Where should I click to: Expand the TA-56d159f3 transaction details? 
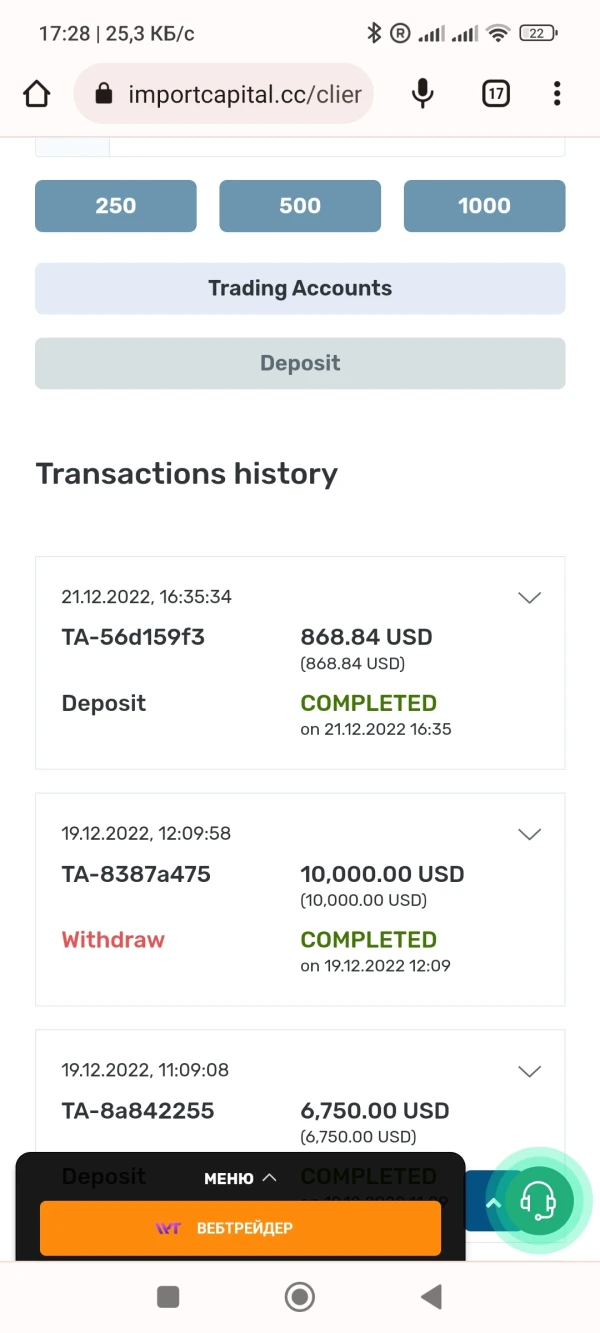pos(529,598)
